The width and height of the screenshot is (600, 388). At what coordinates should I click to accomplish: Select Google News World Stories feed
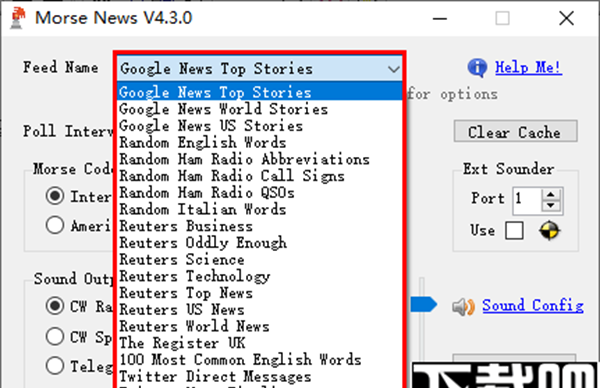pyautogui.click(x=259, y=109)
